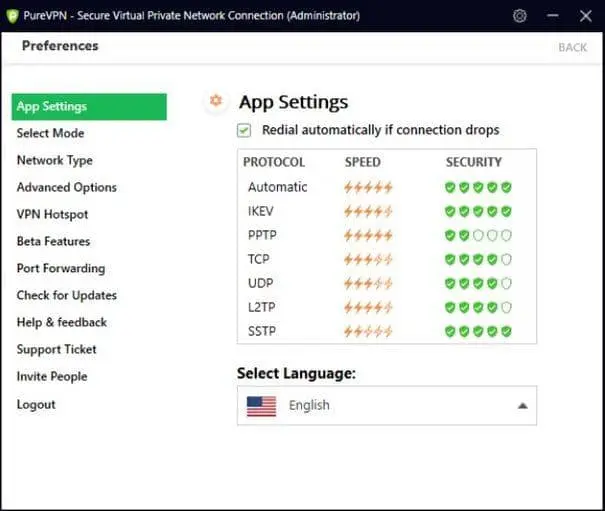Image resolution: width=605 pixels, height=511 pixels.
Task: Click the security shields rating for TCP
Action: coord(478,259)
